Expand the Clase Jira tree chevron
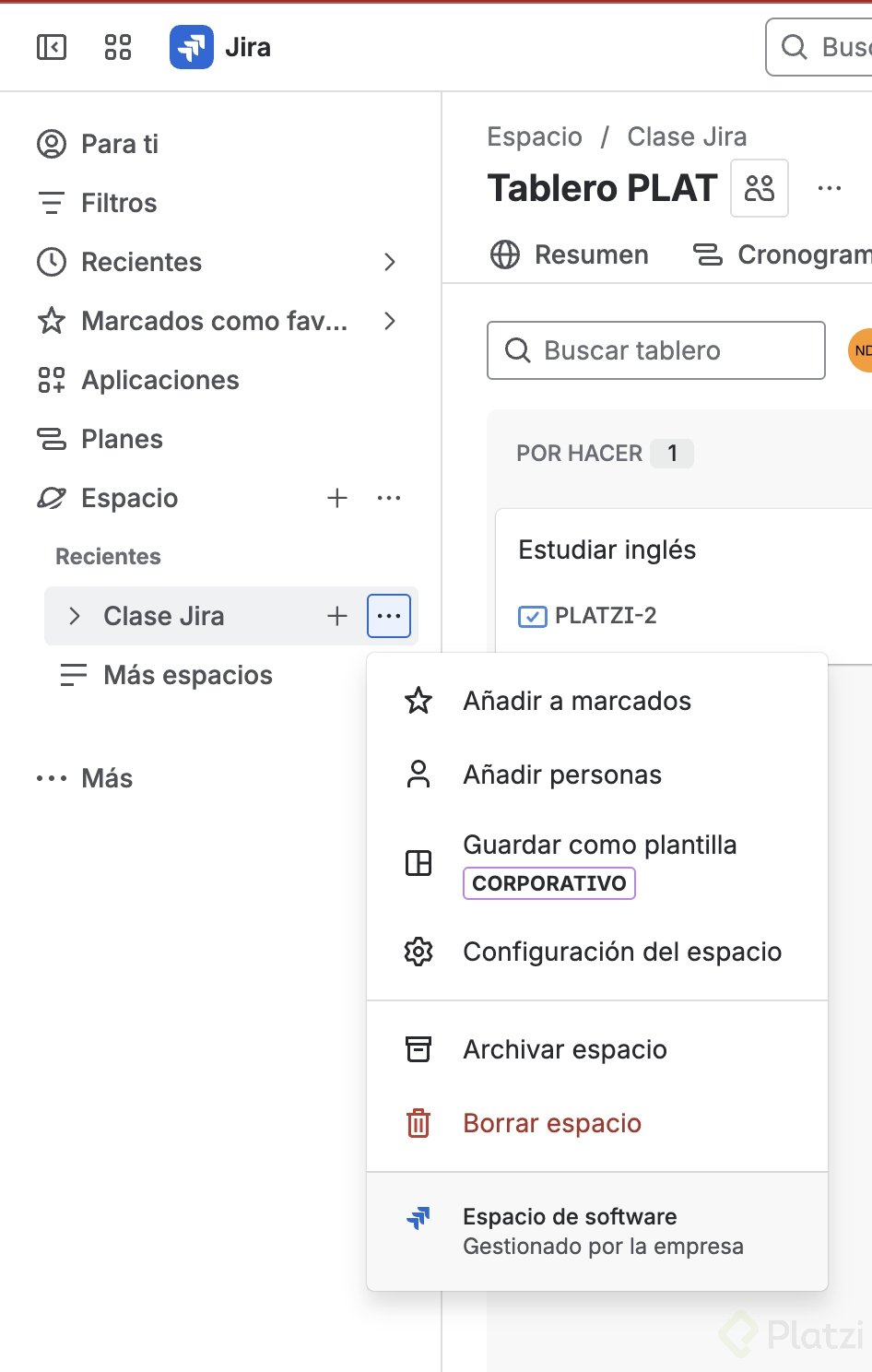 click(x=75, y=616)
